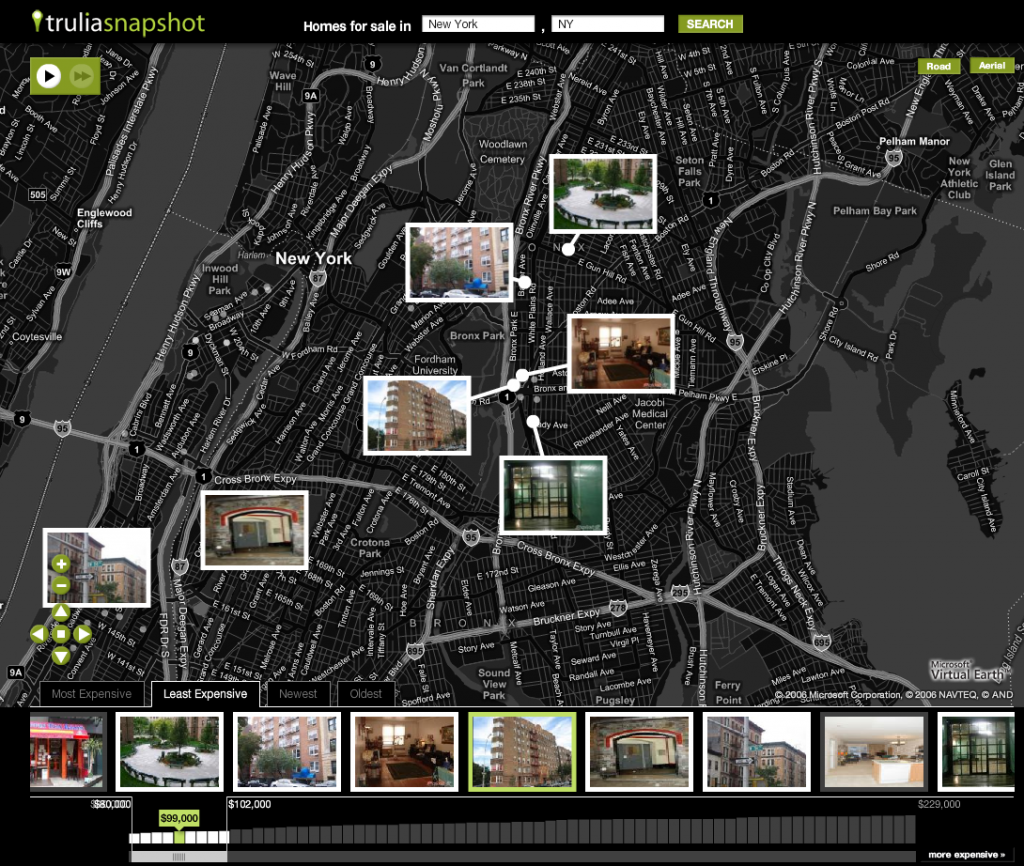Open the highlighted tall brick building thumbnail in strip
This screenshot has height=866, width=1024.
(x=522, y=752)
